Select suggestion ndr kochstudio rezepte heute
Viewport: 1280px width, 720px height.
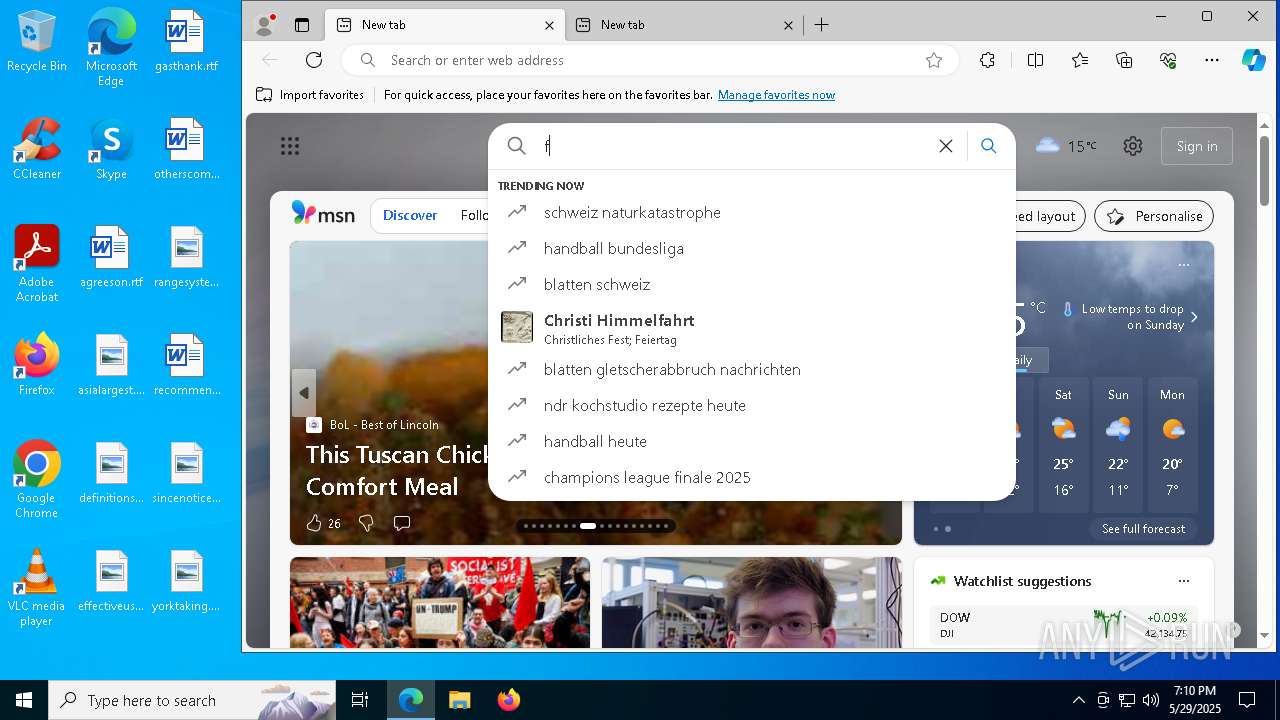tap(752, 405)
